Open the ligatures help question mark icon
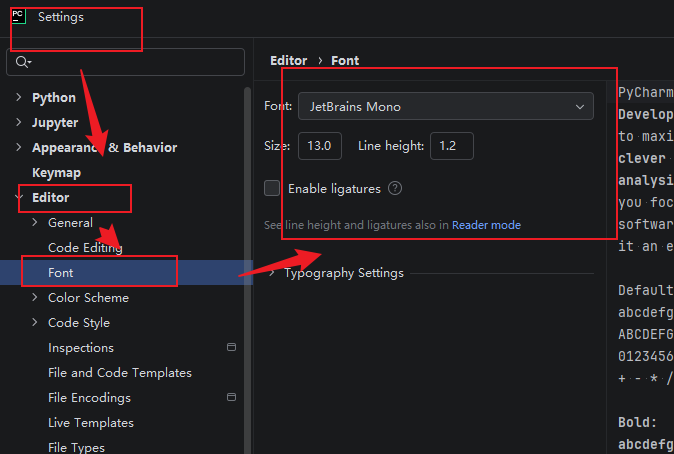This screenshot has height=454, width=674. coord(395,188)
